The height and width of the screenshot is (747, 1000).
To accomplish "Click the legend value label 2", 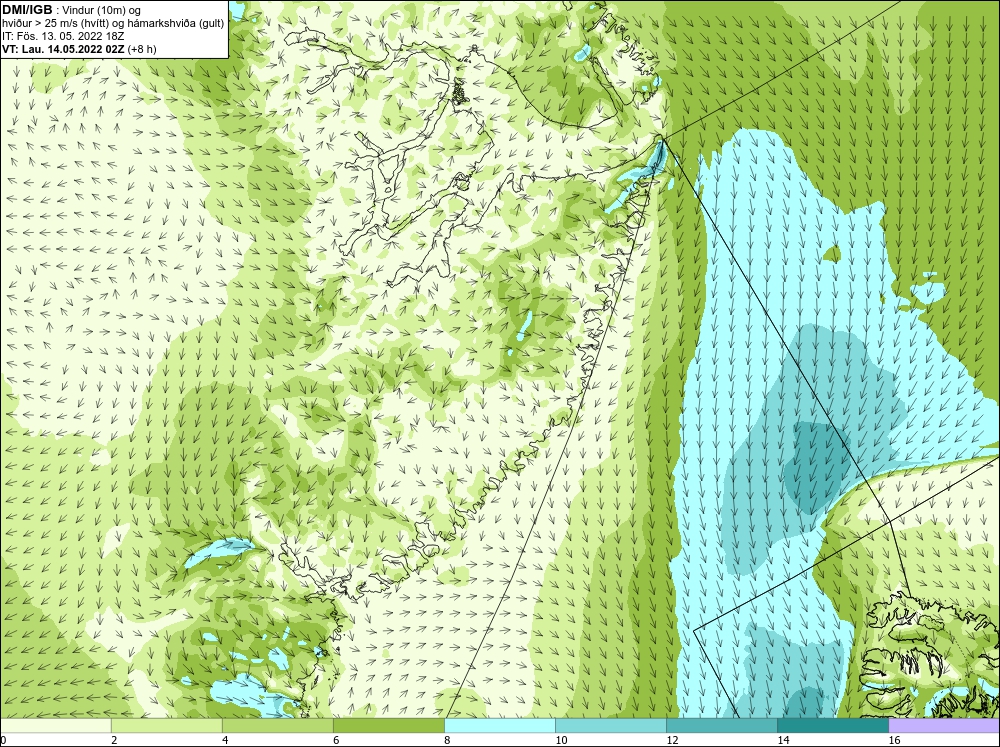I will click(x=114, y=740).
